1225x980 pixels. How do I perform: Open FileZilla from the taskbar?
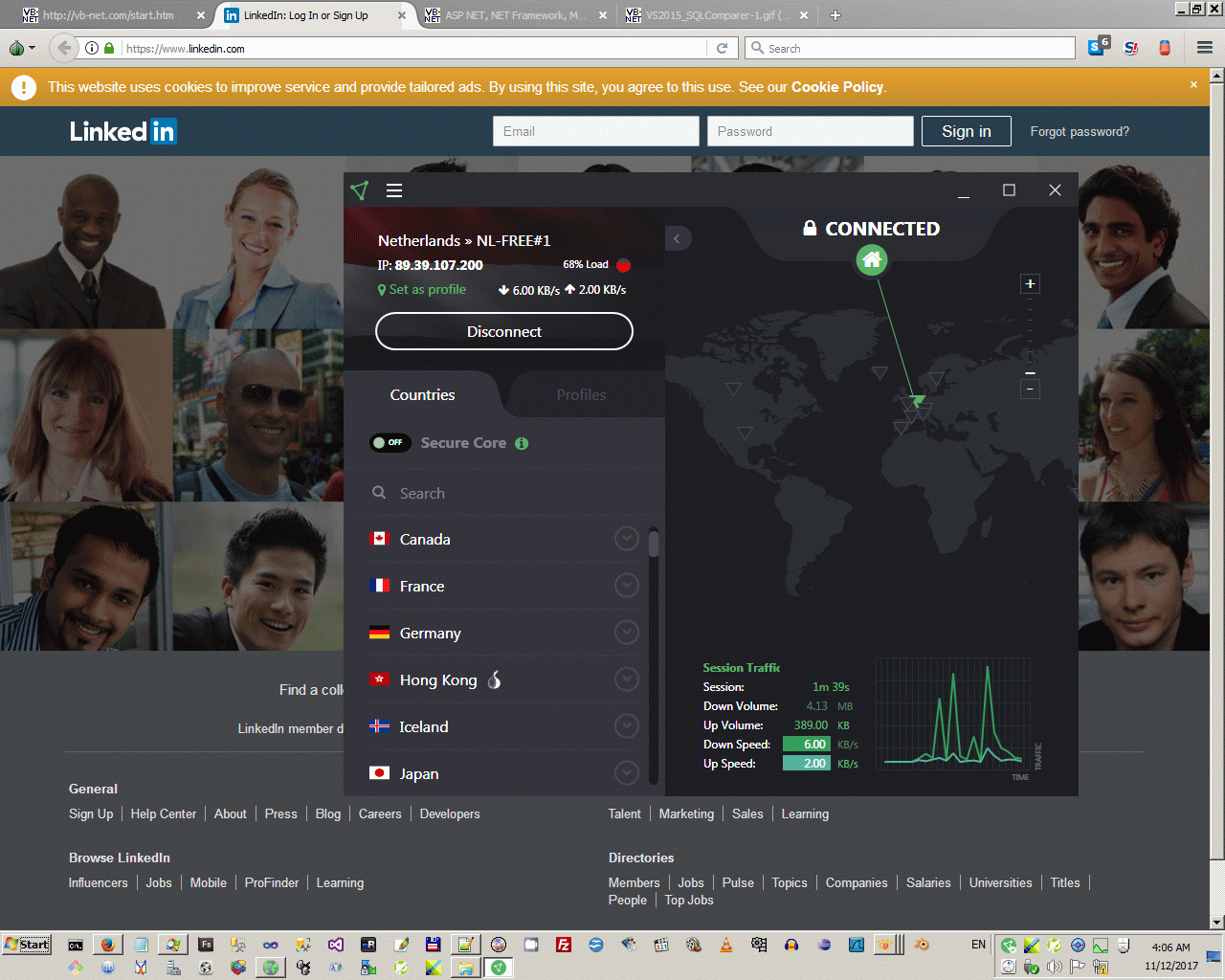(x=564, y=945)
